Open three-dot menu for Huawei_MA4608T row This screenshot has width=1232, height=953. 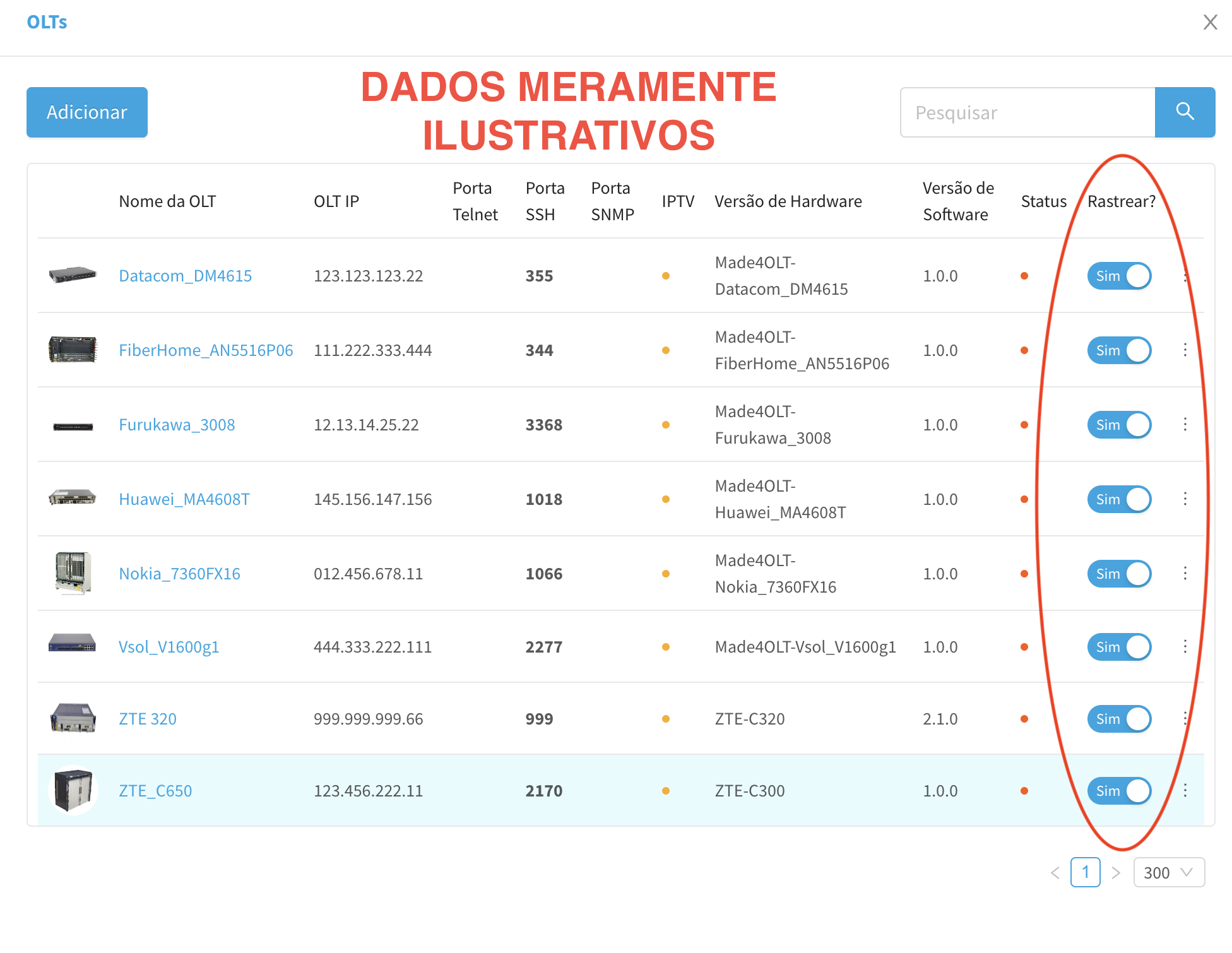point(1185,499)
